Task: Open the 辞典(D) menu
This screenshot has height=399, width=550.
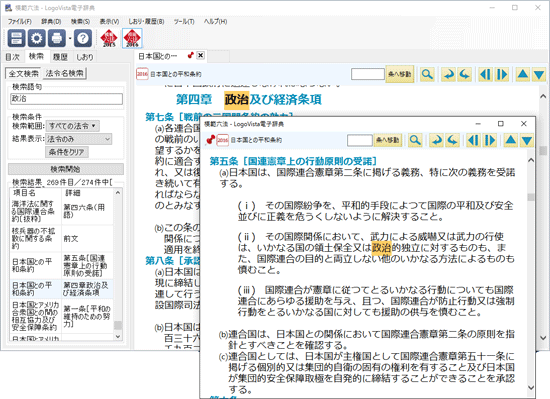Action: click(51, 21)
